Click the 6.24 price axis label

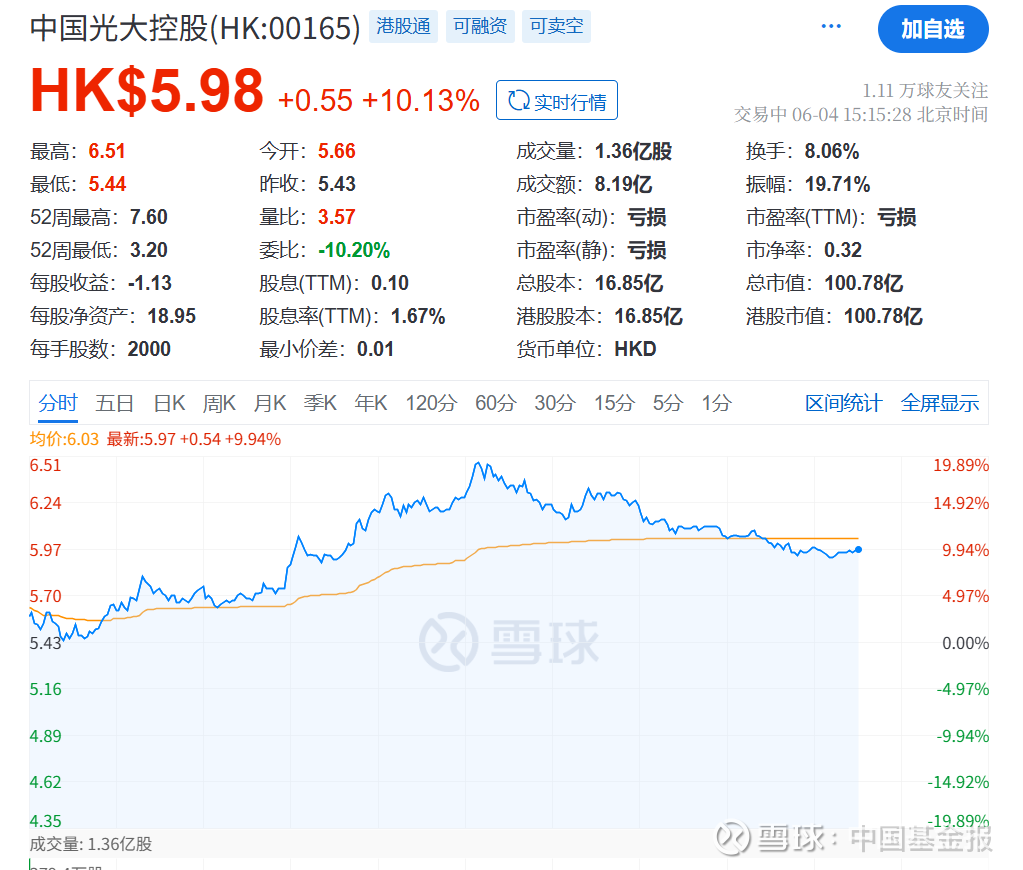(46, 503)
